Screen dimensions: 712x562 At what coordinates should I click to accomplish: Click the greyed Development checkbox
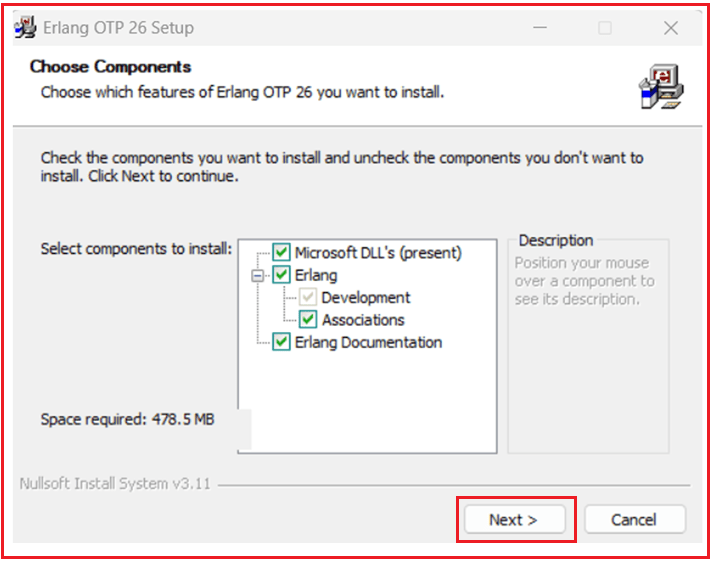coord(308,297)
